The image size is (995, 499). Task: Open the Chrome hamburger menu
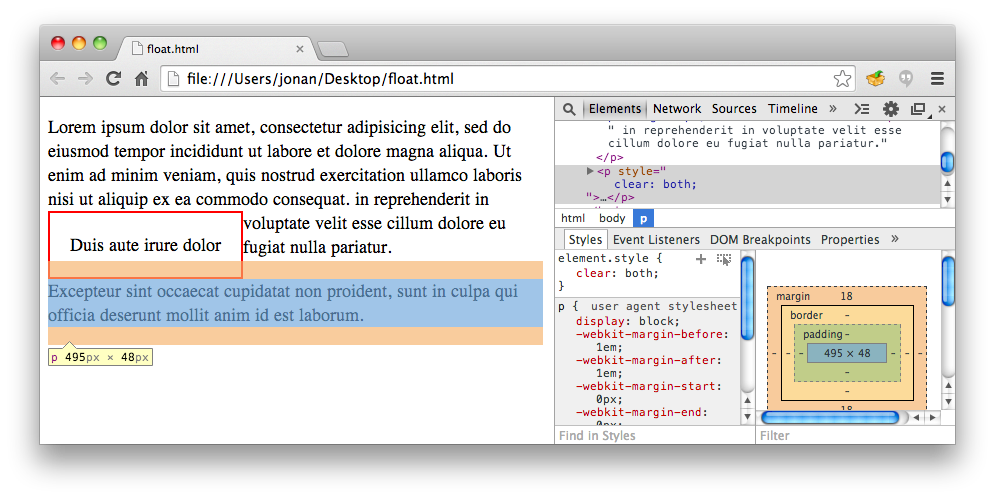click(x=937, y=79)
